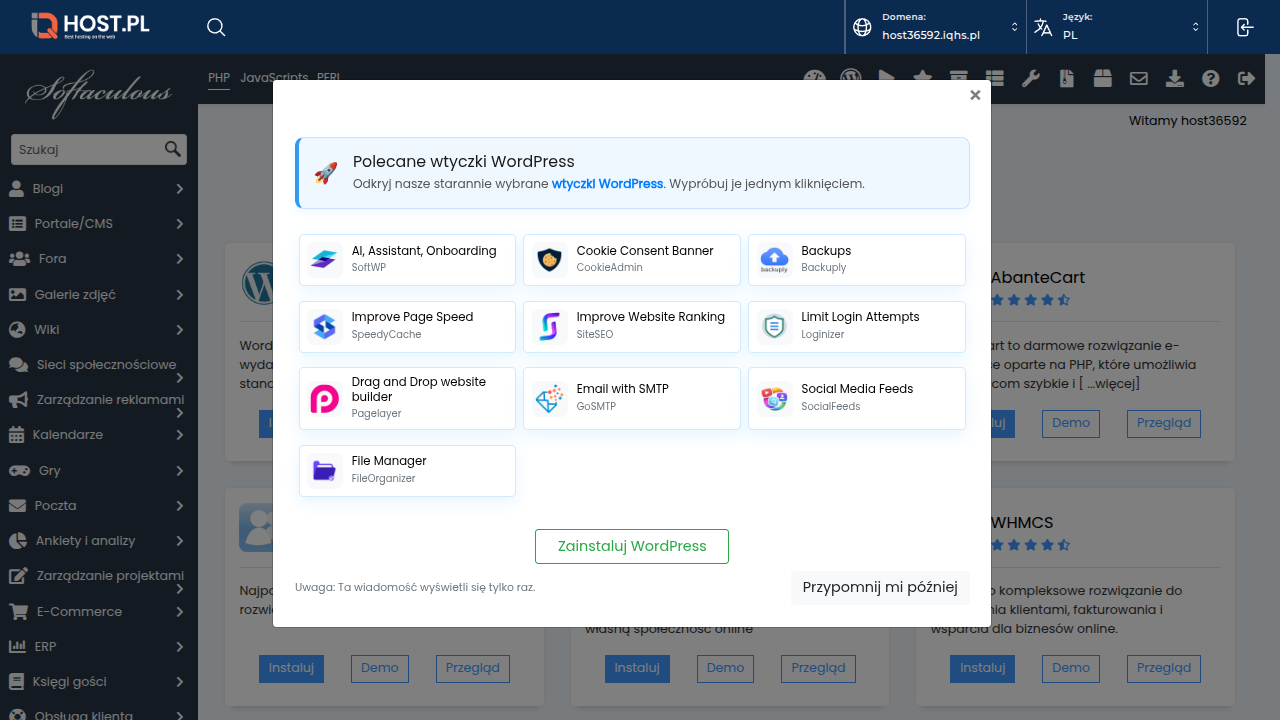1280x720 pixels.
Task: Open the help question mark icon
Action: 1211,78
